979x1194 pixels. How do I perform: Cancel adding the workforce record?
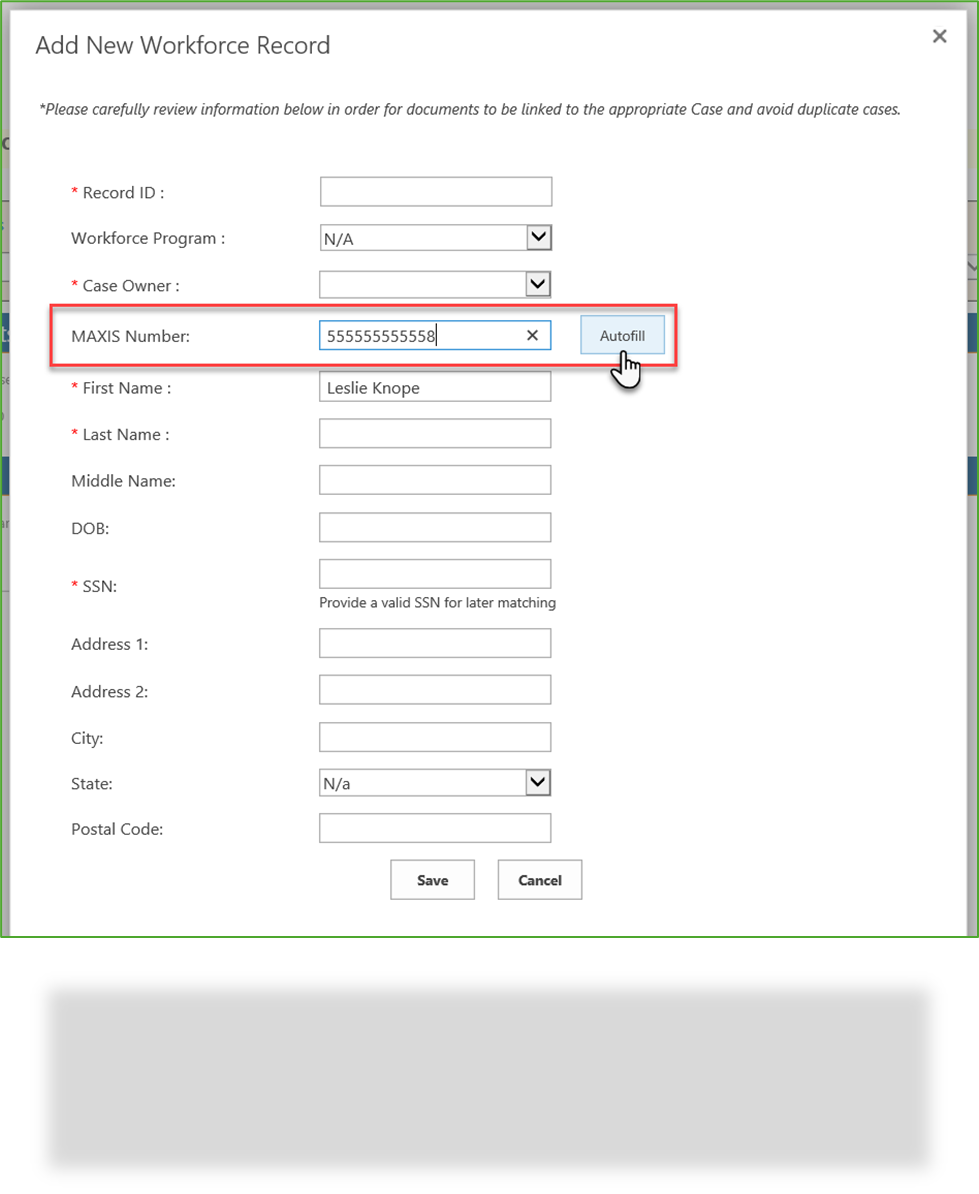coord(539,879)
